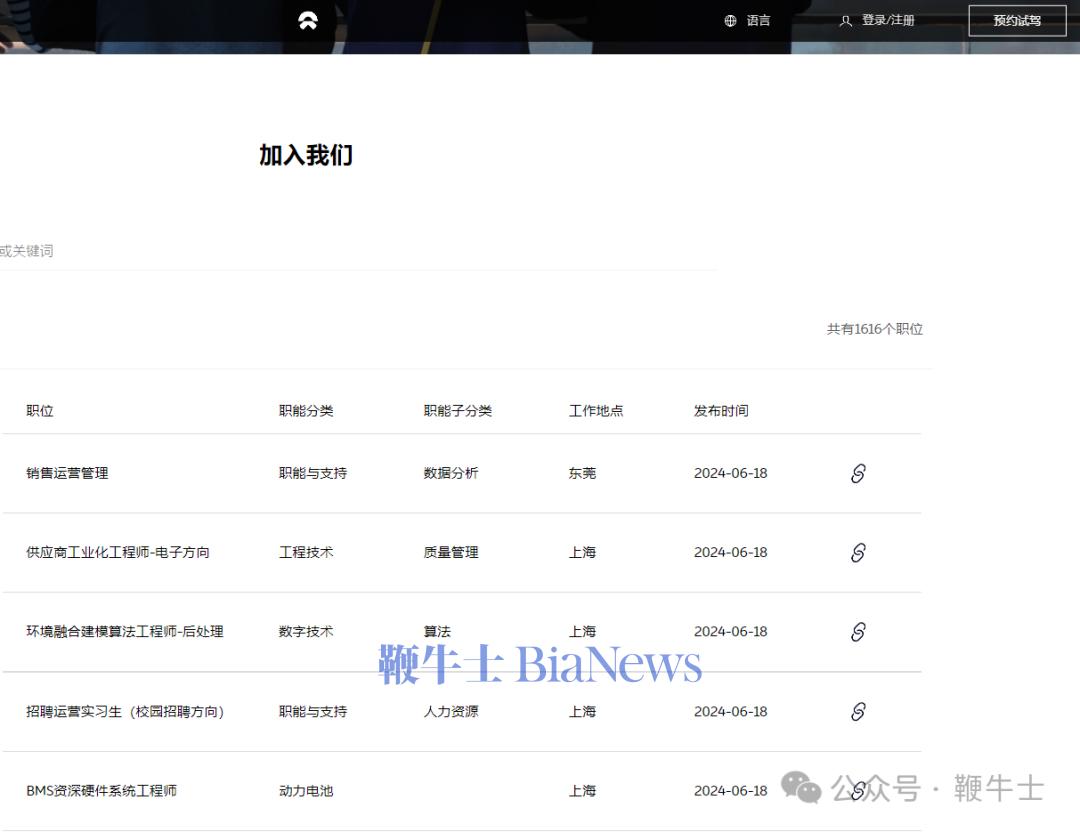Open link icon for 招聘运营实习生 row
Screen dimensions: 1080x832
click(x=858, y=711)
